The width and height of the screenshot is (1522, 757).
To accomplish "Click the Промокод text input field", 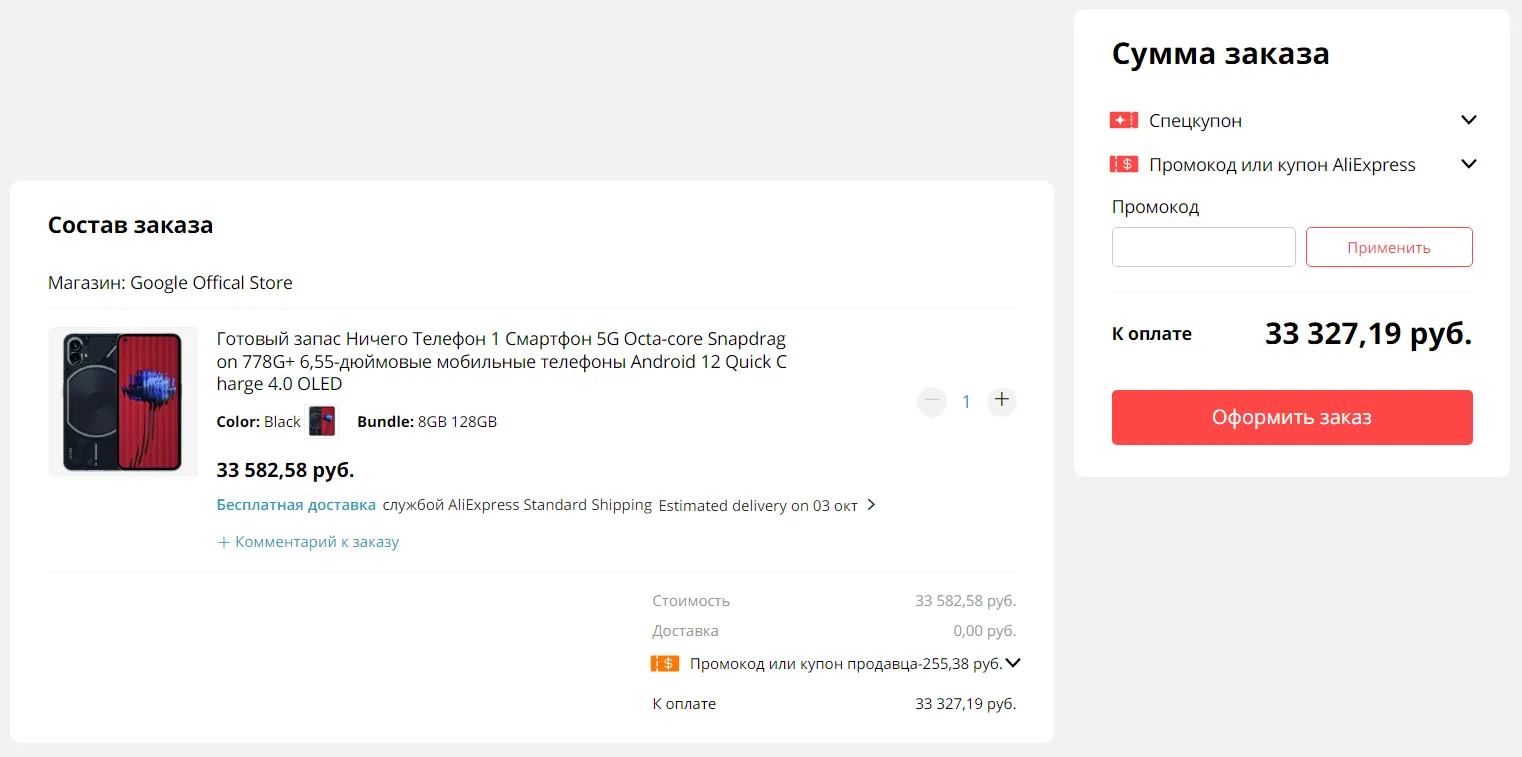I will pos(1203,247).
